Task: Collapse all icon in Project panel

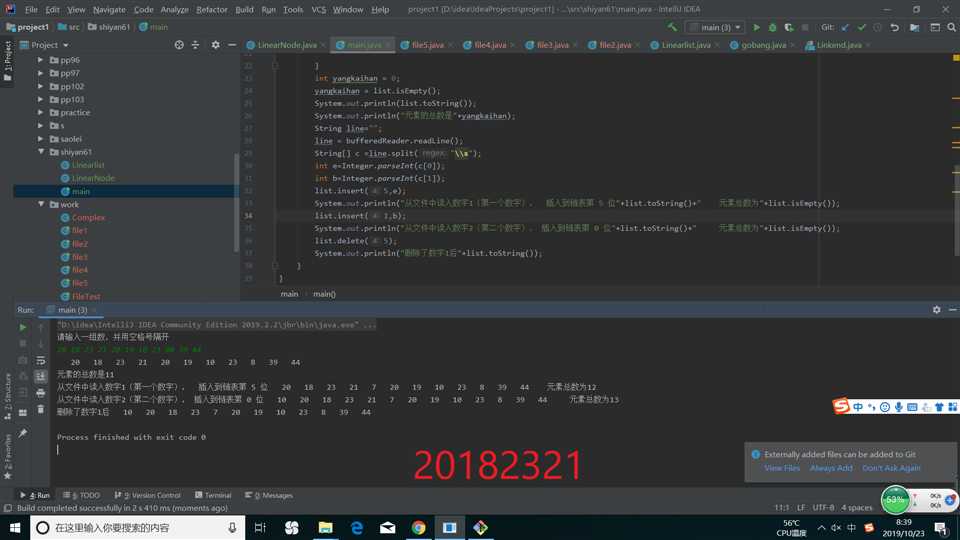Action: [x=195, y=45]
